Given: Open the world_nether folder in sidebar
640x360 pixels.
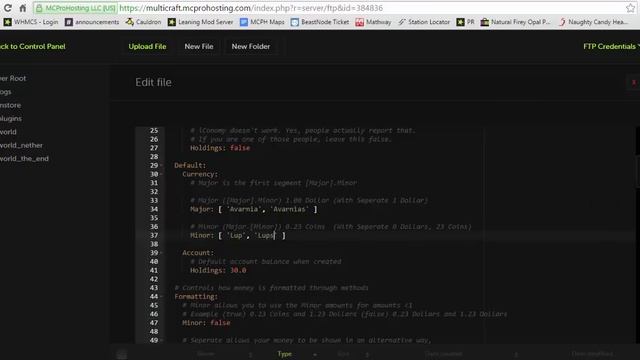Looking at the screenshot, I should click(21, 145).
